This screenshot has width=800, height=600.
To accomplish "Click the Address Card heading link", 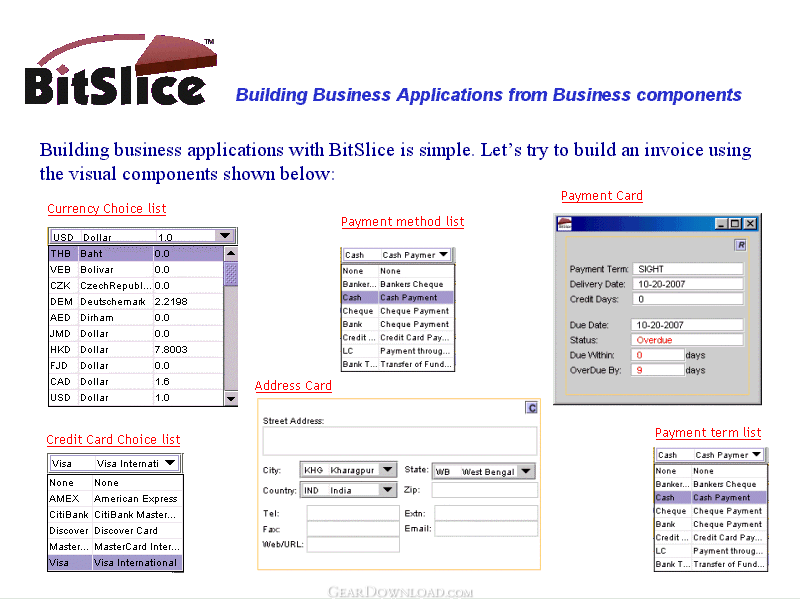I will point(293,386).
